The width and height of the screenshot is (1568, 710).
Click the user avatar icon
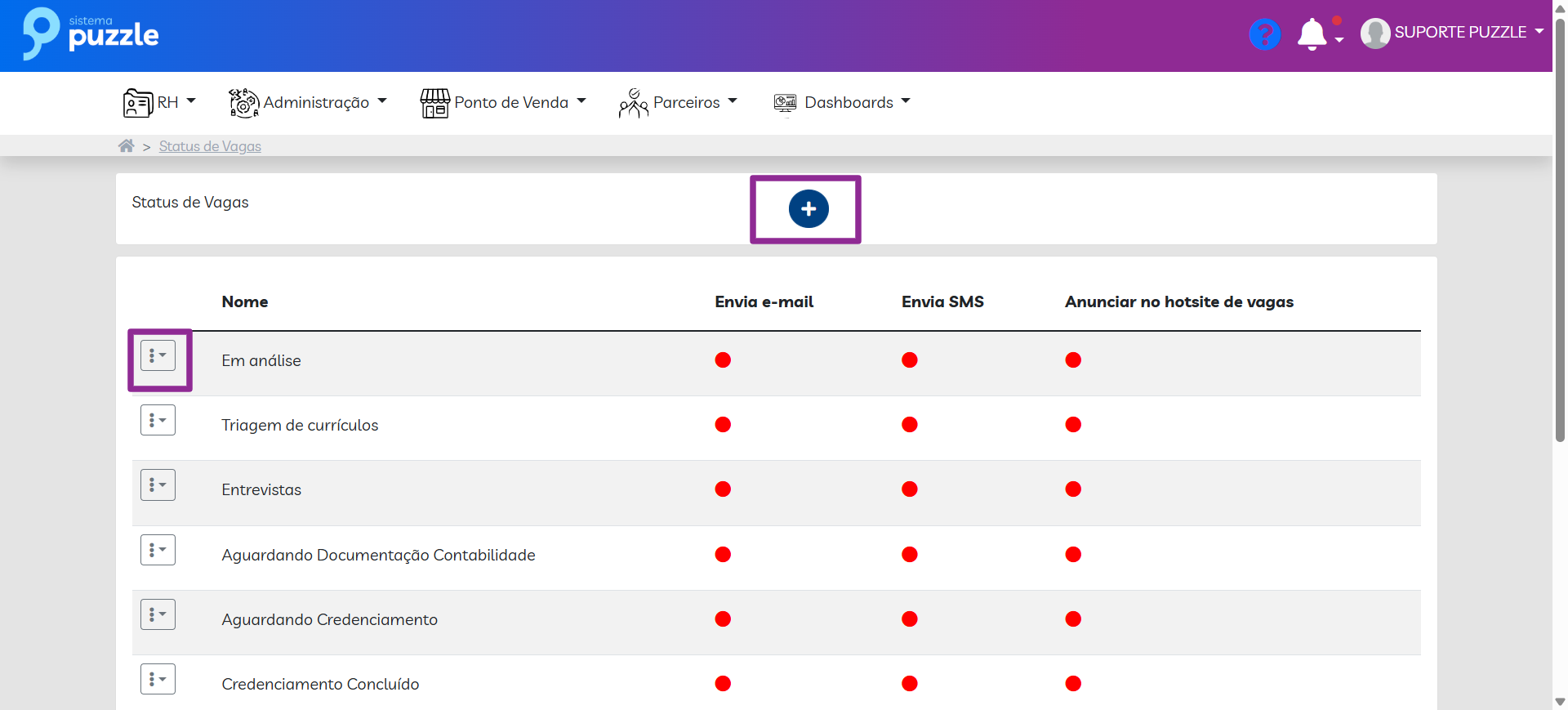click(x=1374, y=33)
